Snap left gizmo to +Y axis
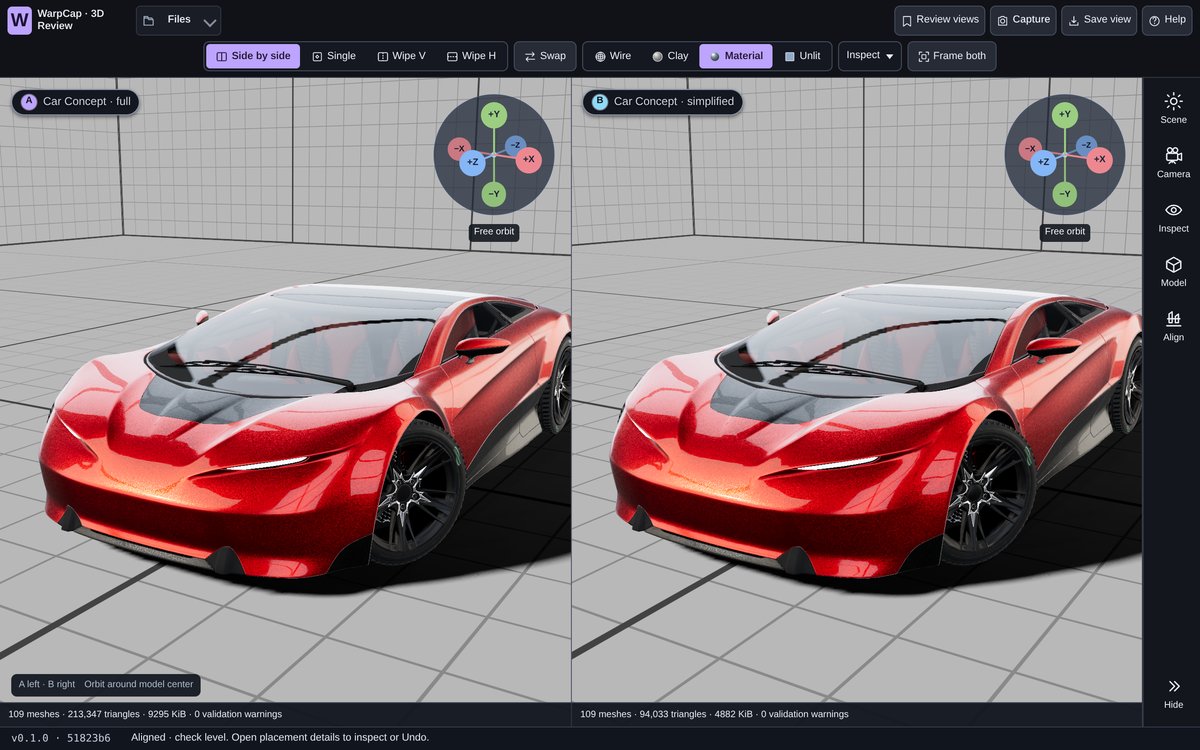This screenshot has height=750, width=1200. click(x=493, y=115)
